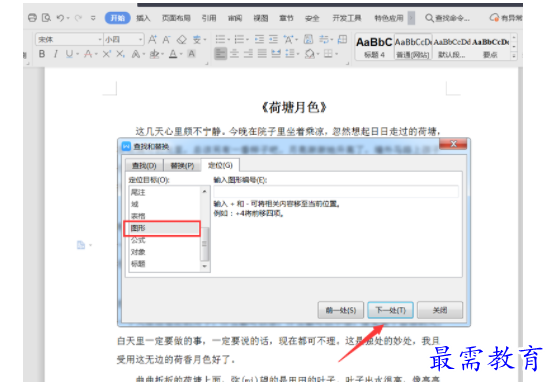Clear formatting with the eraser icon
The width and height of the screenshot is (551, 390).
pos(182,39)
